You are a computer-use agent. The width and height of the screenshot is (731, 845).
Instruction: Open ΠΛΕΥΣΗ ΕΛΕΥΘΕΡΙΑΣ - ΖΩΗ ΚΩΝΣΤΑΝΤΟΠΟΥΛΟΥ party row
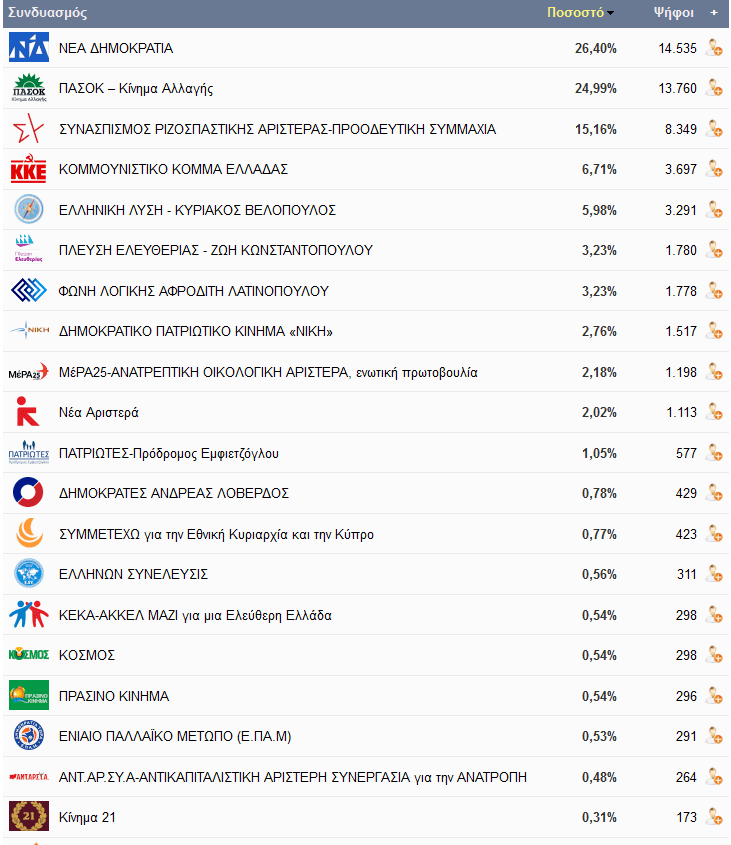366,250
